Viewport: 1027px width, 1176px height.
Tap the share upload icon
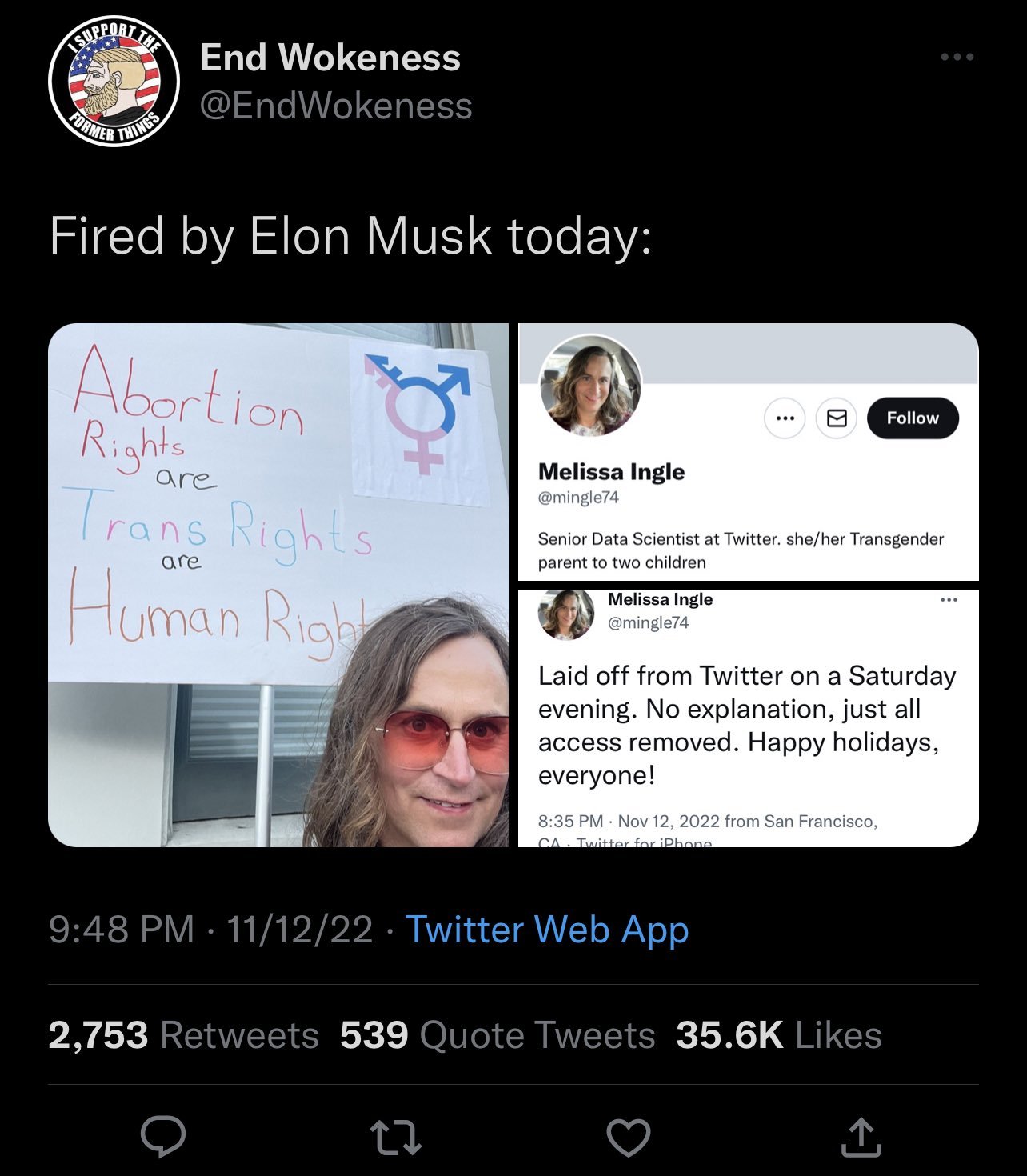(x=861, y=1137)
